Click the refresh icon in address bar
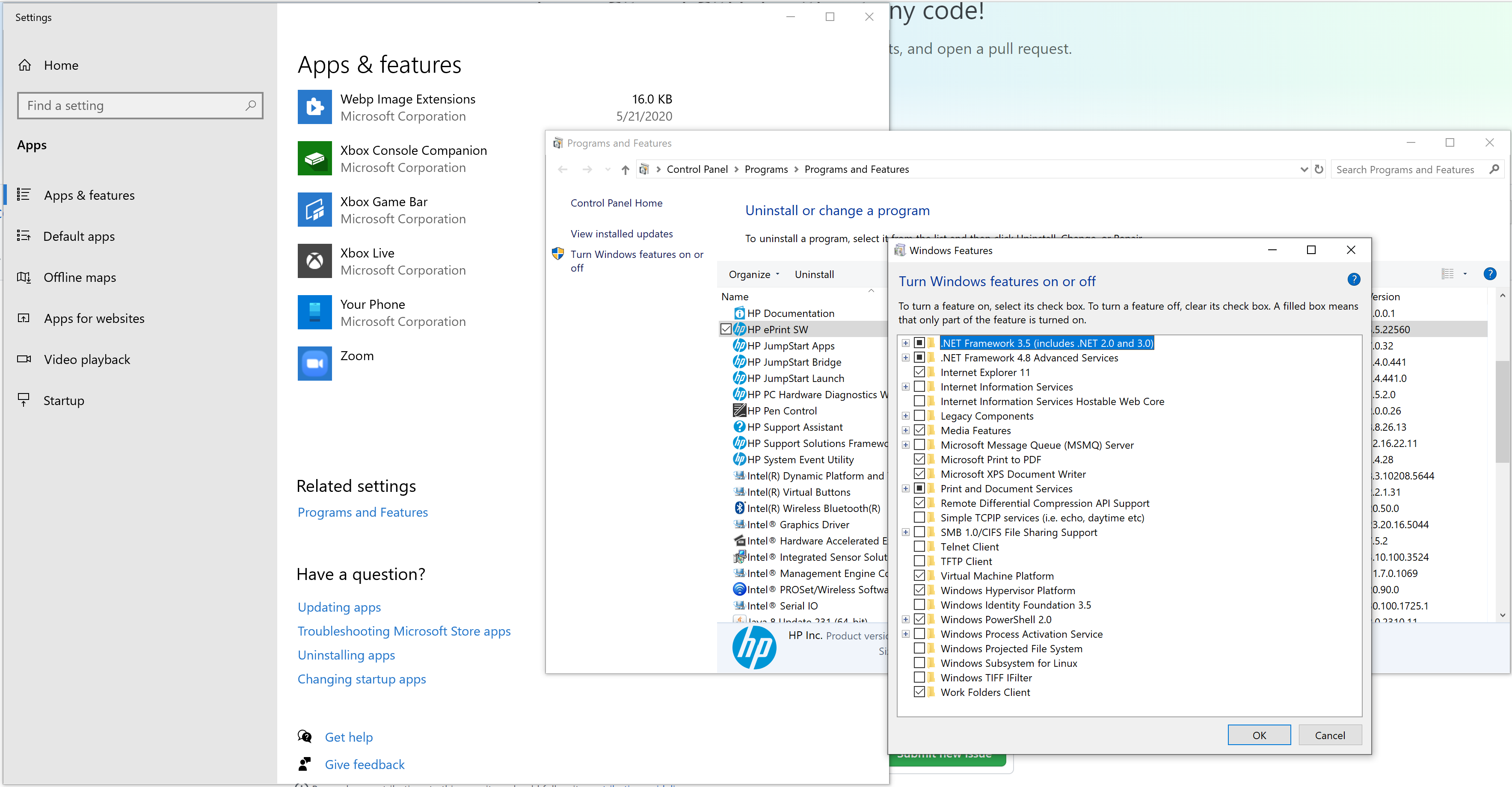Image resolution: width=1512 pixels, height=787 pixels. 1319,170
